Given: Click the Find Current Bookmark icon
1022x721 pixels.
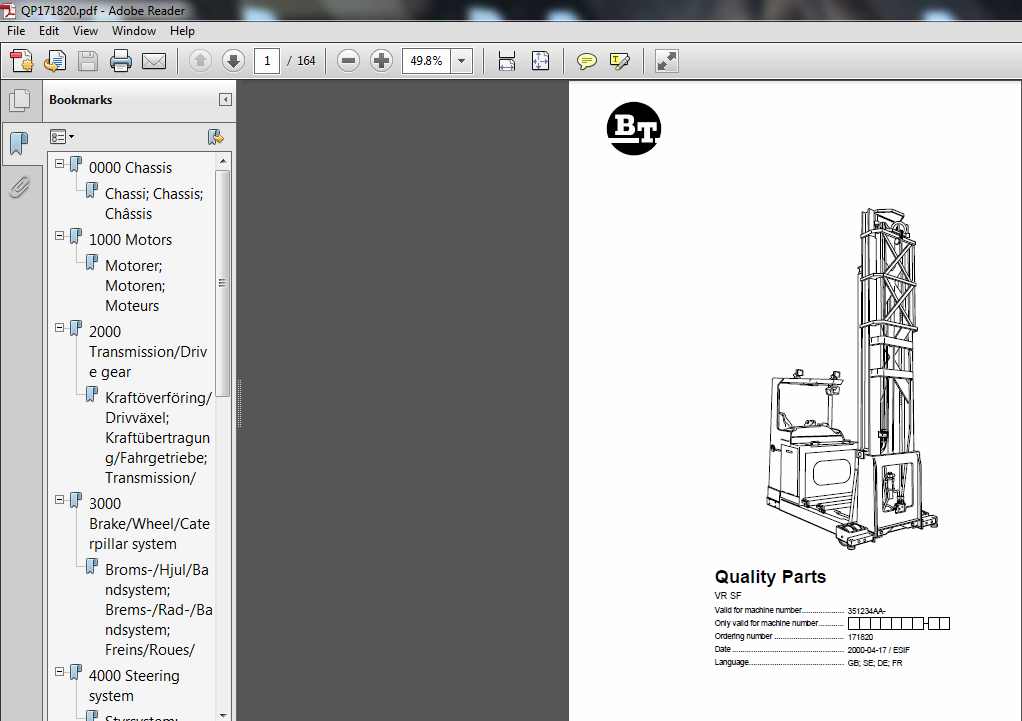Looking at the screenshot, I should pos(215,137).
